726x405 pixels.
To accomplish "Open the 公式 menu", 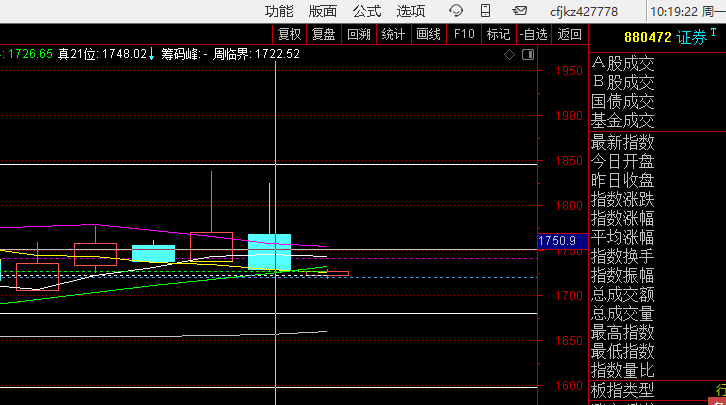I will 367,11.
